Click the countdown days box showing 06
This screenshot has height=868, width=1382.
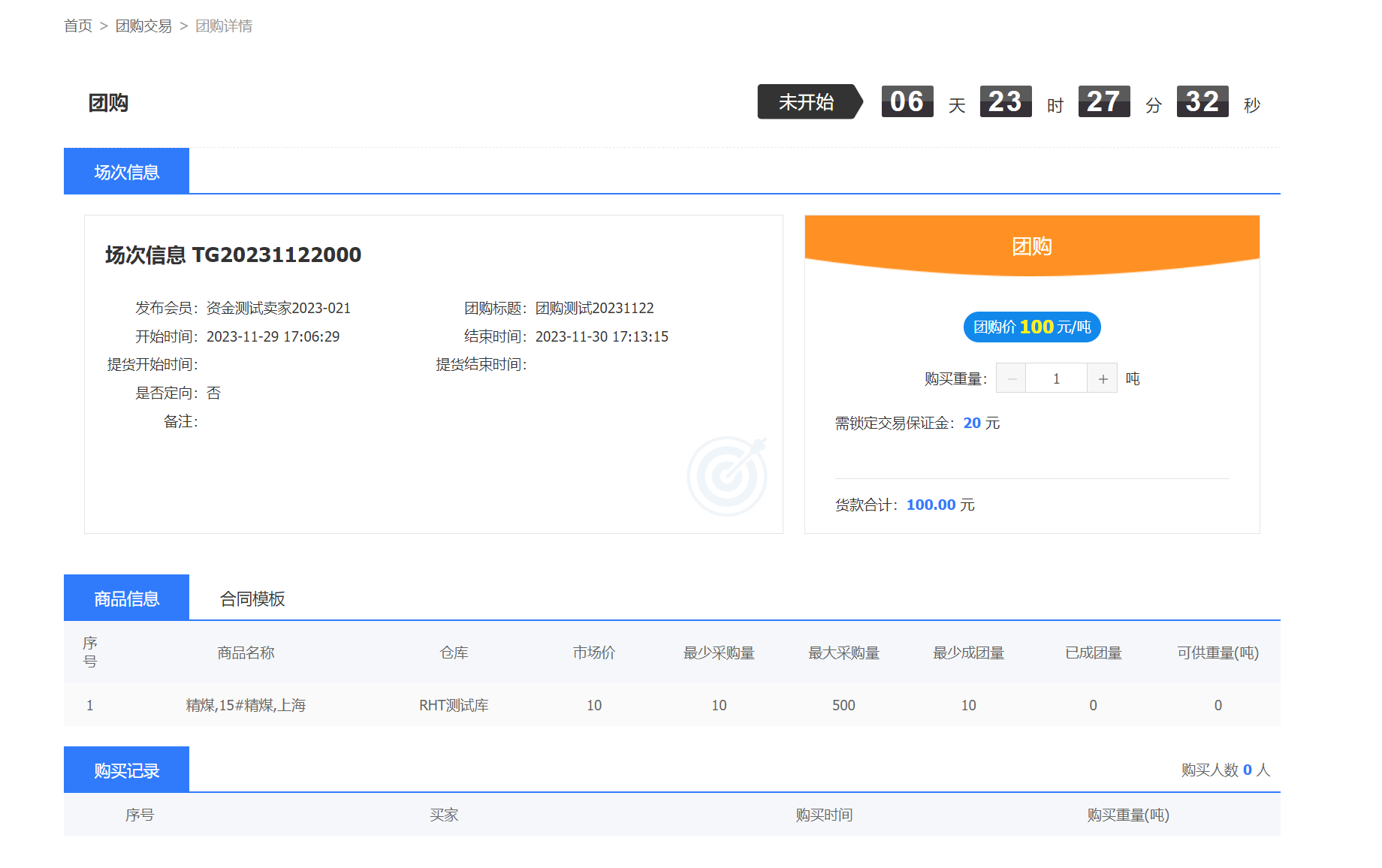click(907, 101)
